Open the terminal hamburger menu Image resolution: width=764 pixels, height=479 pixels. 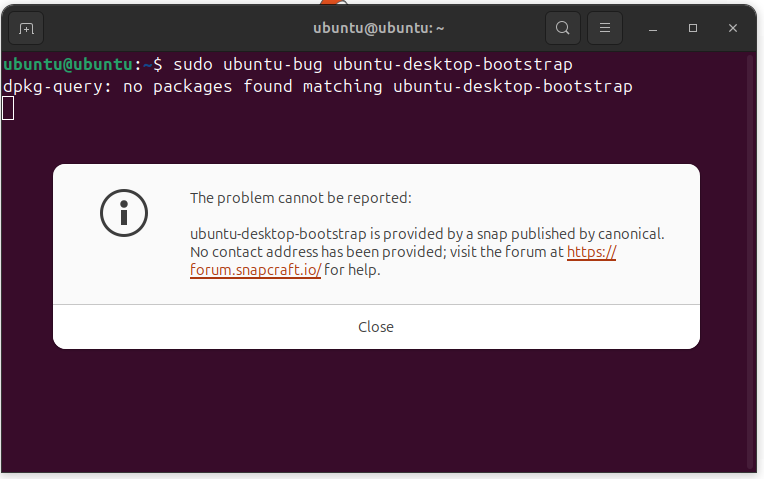click(605, 28)
